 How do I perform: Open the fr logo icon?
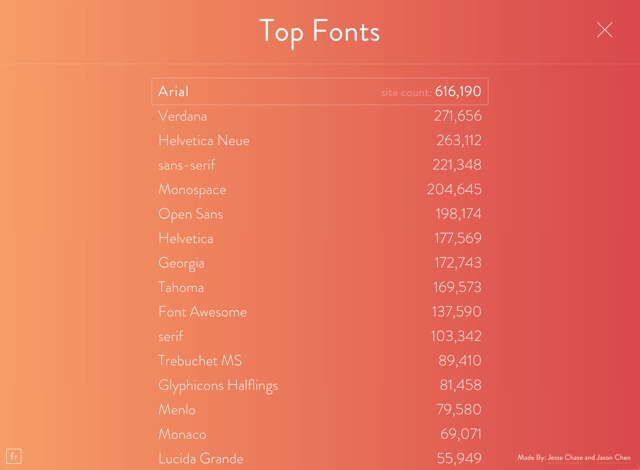click(x=14, y=456)
